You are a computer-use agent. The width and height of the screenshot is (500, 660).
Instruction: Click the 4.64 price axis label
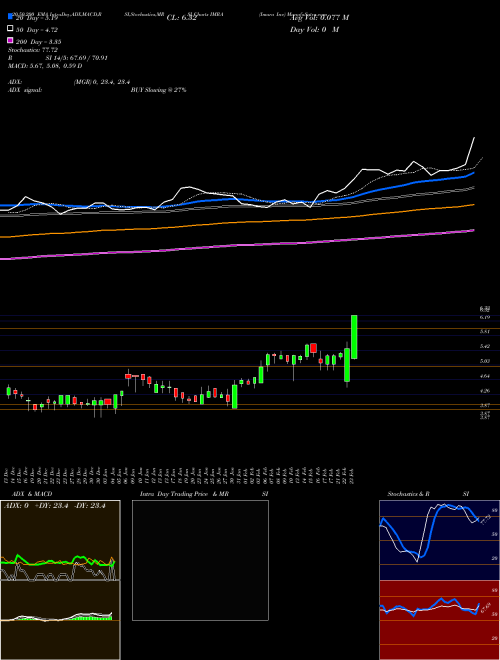click(485, 376)
